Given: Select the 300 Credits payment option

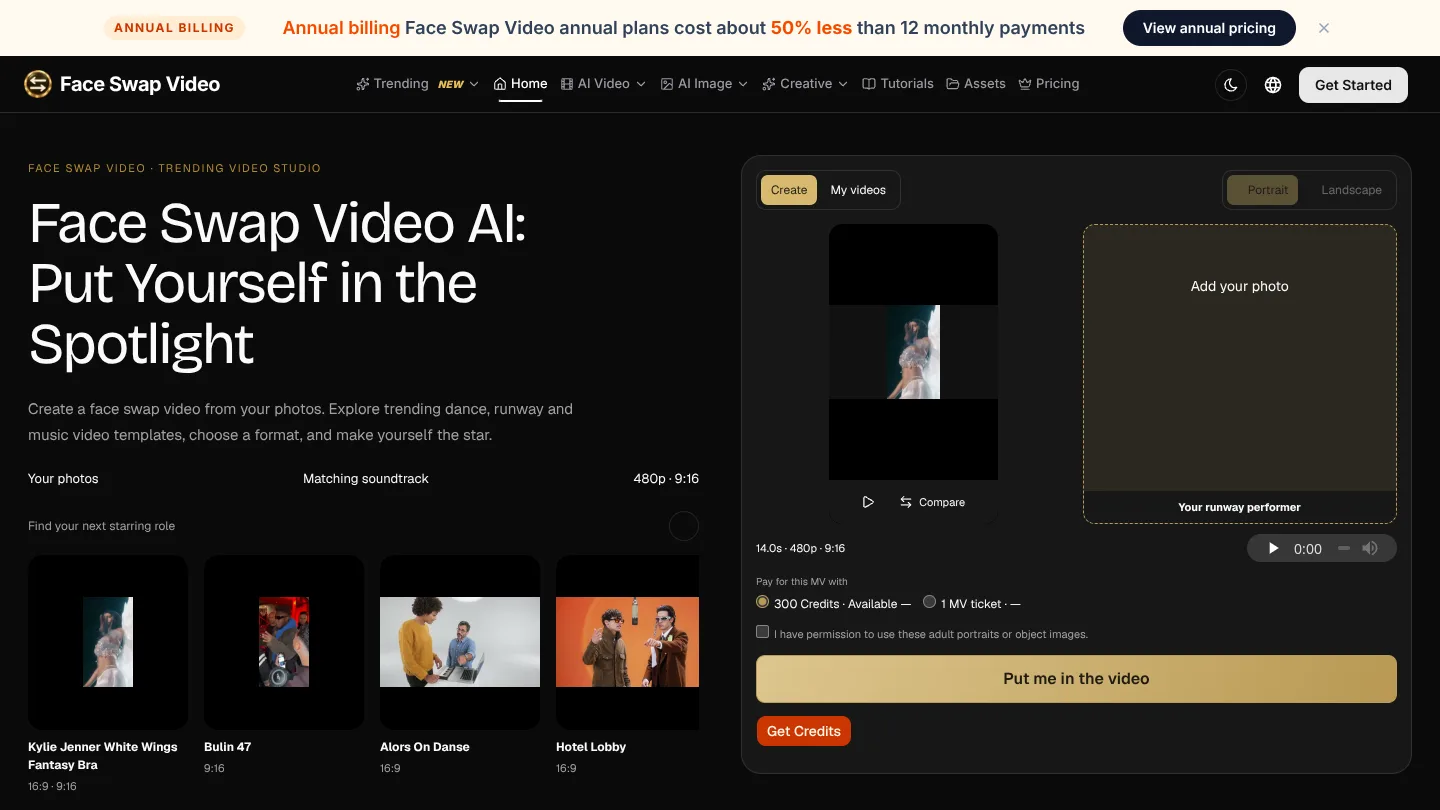Looking at the screenshot, I should pyautogui.click(x=763, y=602).
